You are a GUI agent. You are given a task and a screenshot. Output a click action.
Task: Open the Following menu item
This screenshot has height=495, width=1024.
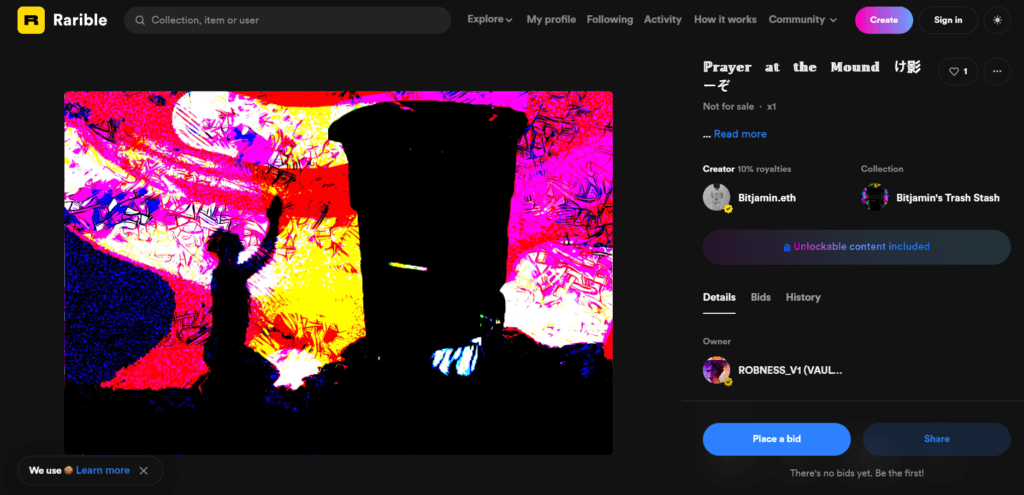(609, 20)
